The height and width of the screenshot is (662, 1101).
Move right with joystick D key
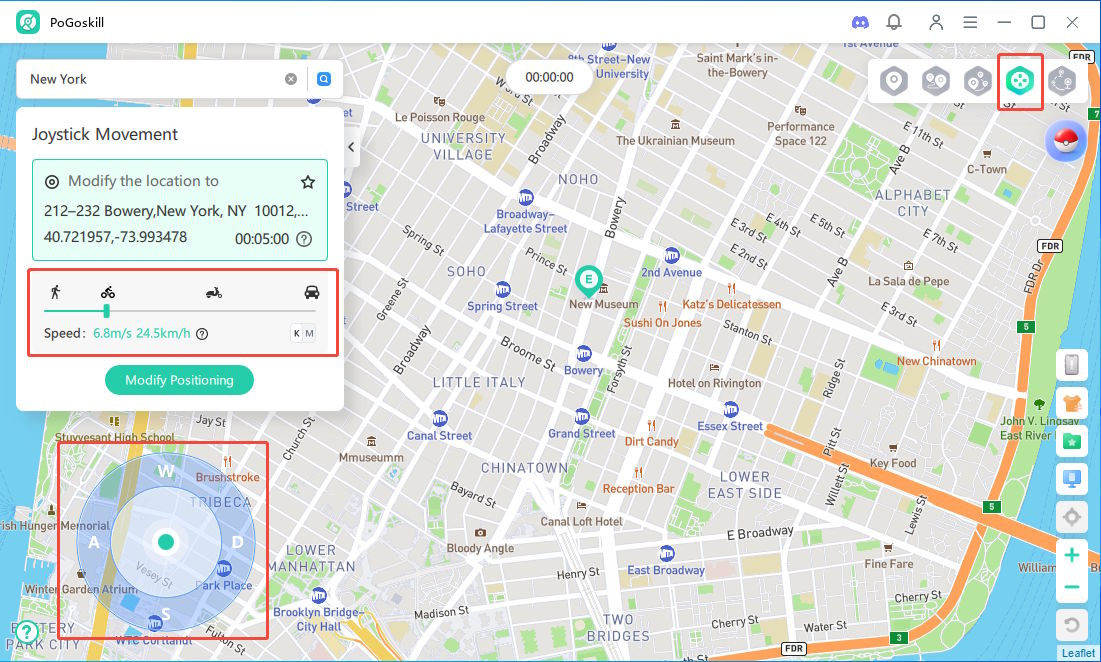click(237, 542)
